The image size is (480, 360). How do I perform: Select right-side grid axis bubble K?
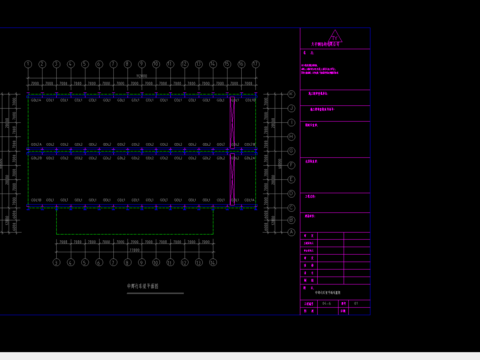pos(292,94)
